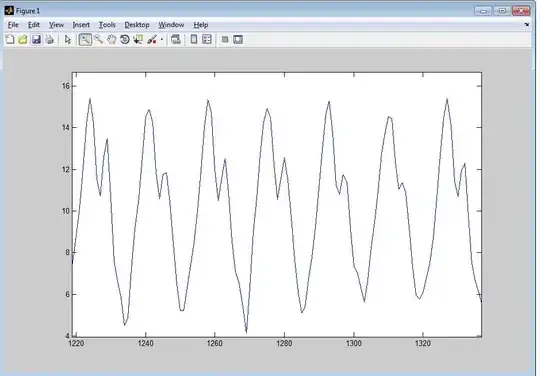The image size is (540, 376).
Task: Activate the Pan hand tool
Action: coord(112,40)
